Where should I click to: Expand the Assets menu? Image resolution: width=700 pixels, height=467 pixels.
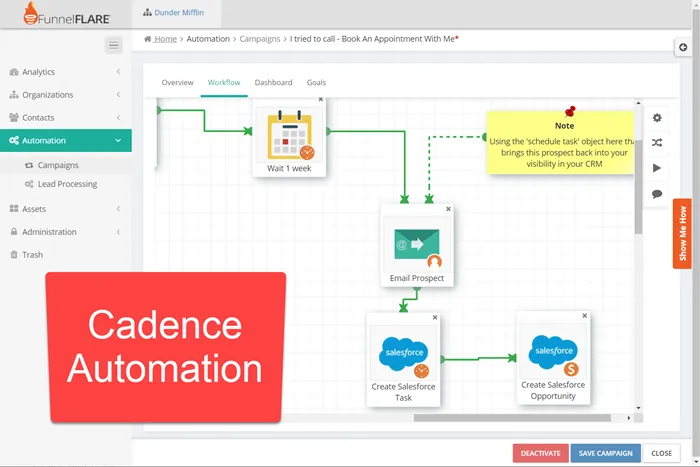click(x=66, y=208)
